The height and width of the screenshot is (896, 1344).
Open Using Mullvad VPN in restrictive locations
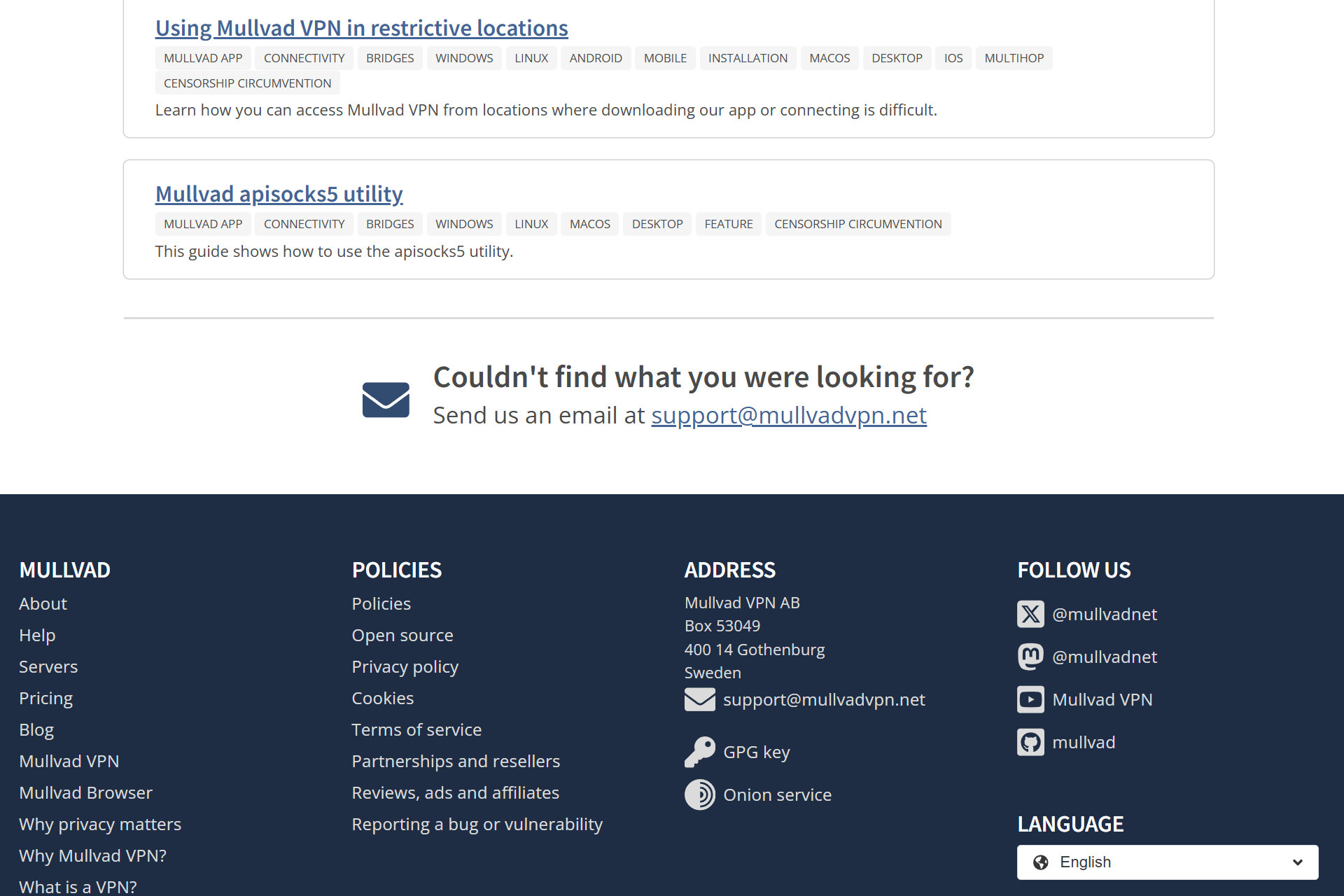tap(361, 27)
